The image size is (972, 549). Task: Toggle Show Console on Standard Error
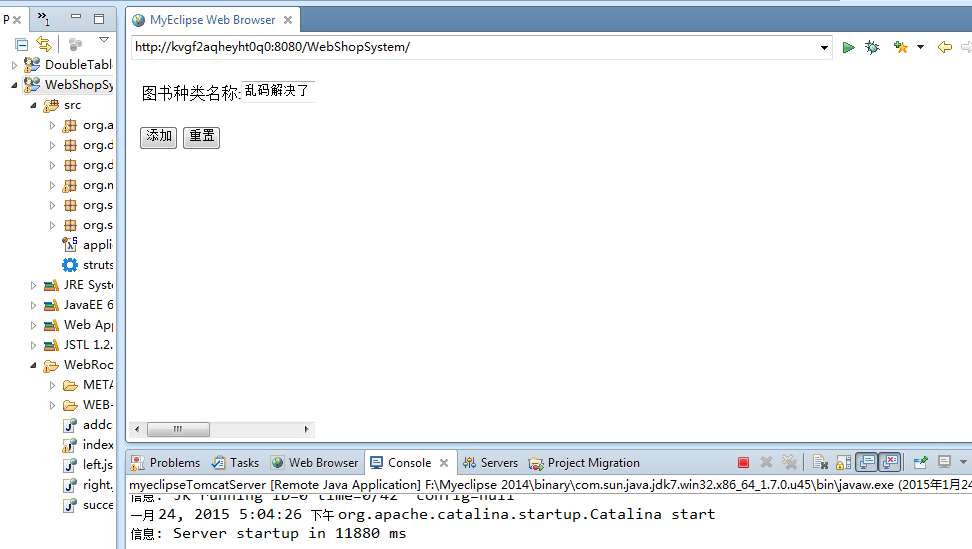click(x=890, y=462)
